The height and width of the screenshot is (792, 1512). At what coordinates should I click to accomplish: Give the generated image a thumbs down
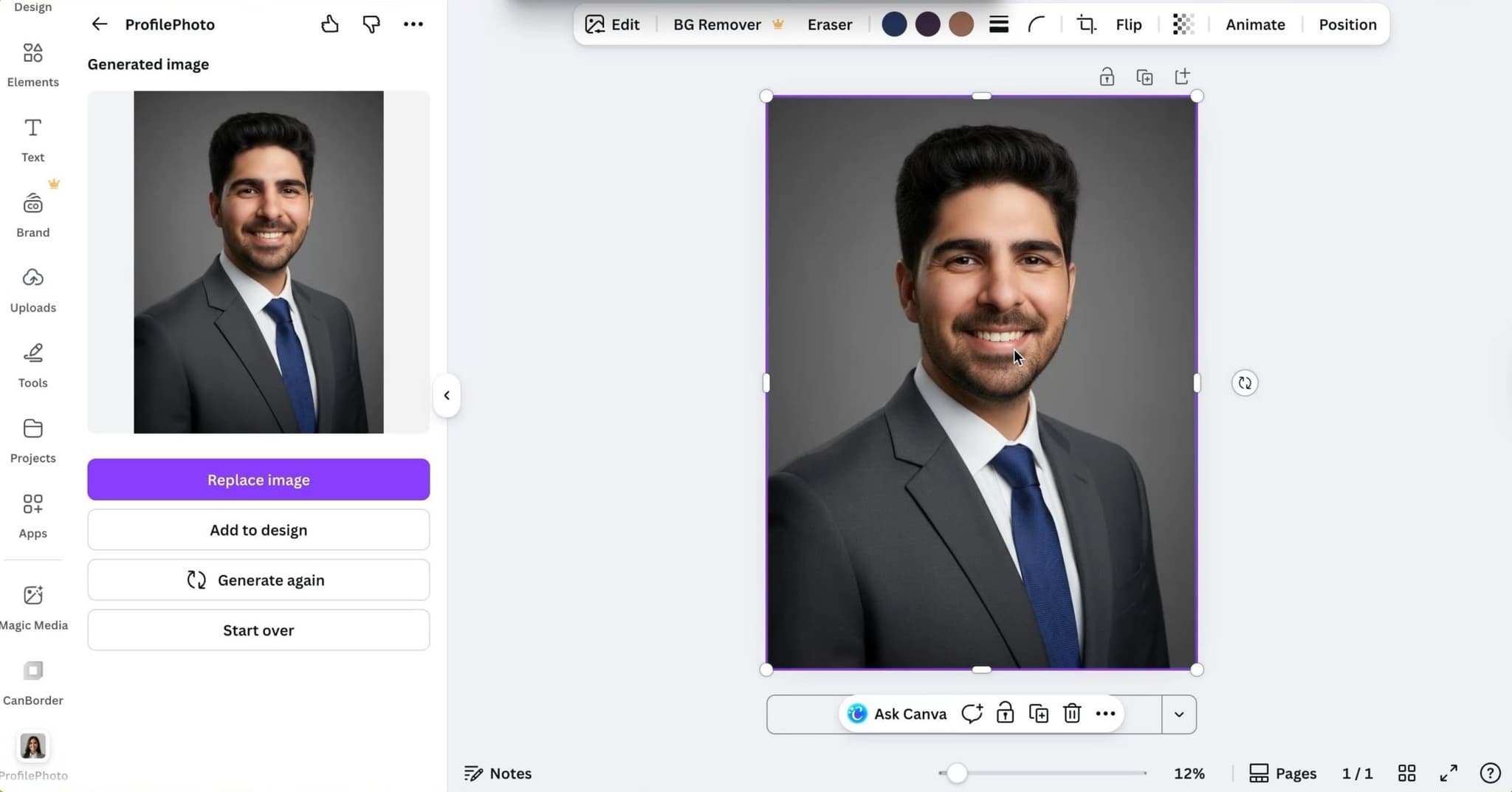click(x=371, y=24)
